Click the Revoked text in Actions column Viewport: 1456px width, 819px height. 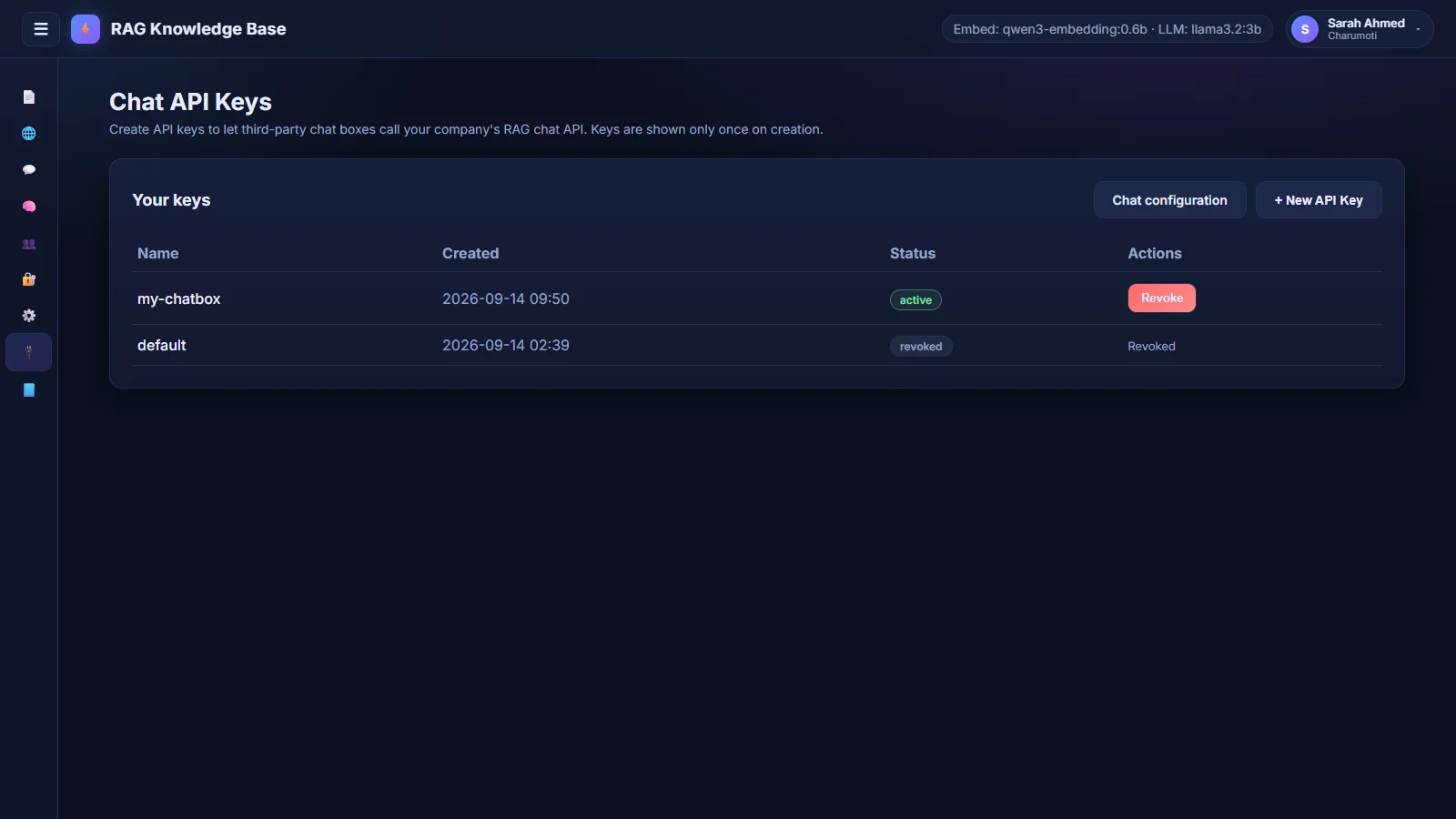click(x=1151, y=347)
